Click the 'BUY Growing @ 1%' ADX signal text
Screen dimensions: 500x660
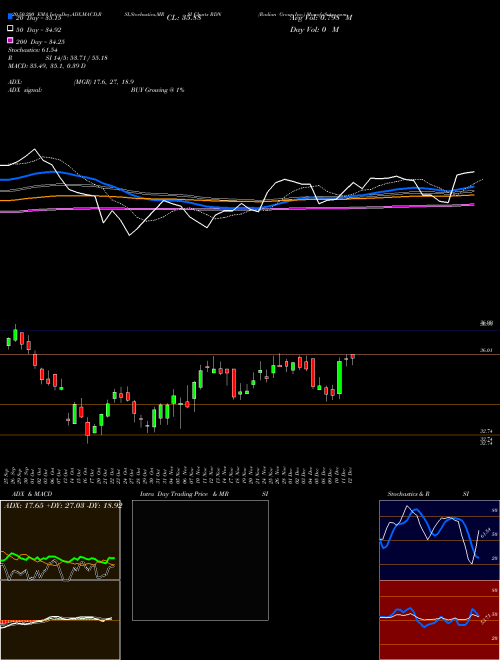[x=157, y=90]
